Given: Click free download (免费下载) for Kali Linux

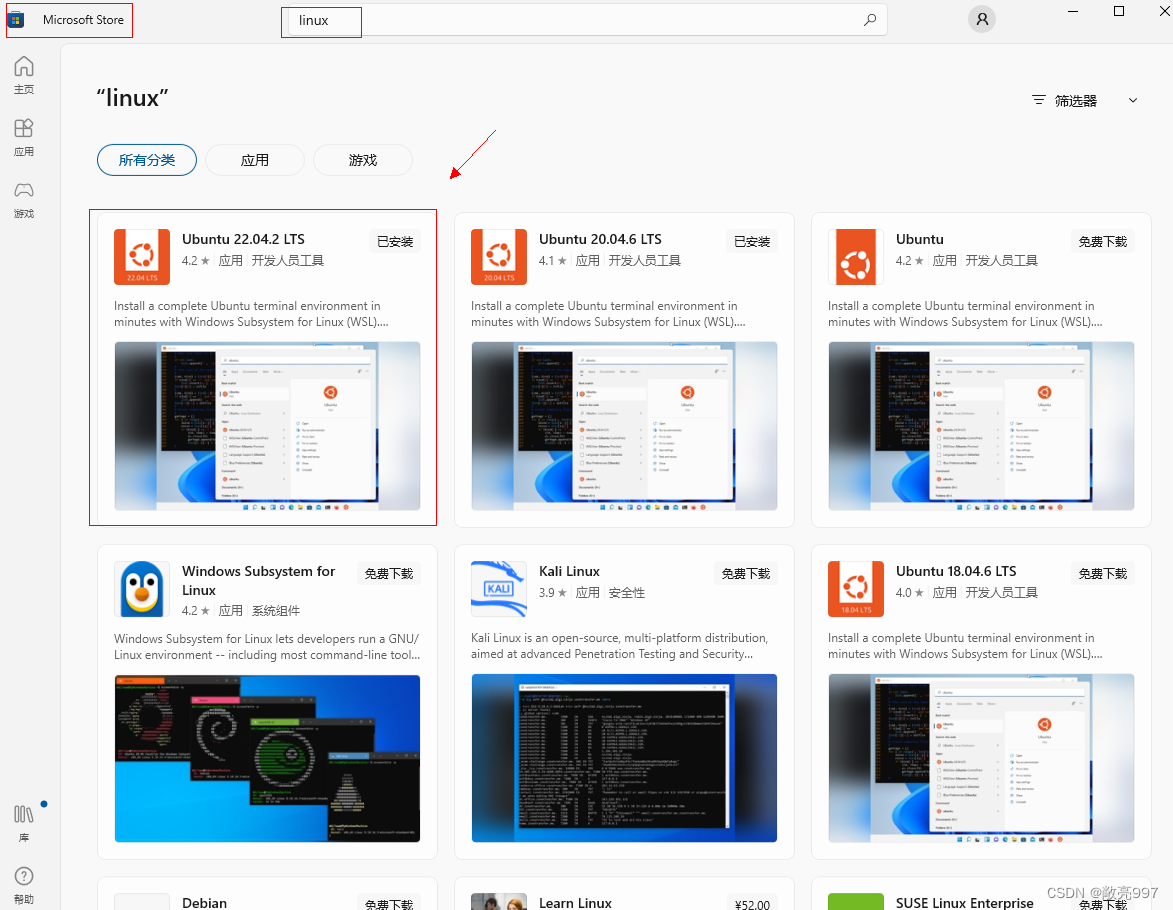Looking at the screenshot, I should (x=746, y=574).
